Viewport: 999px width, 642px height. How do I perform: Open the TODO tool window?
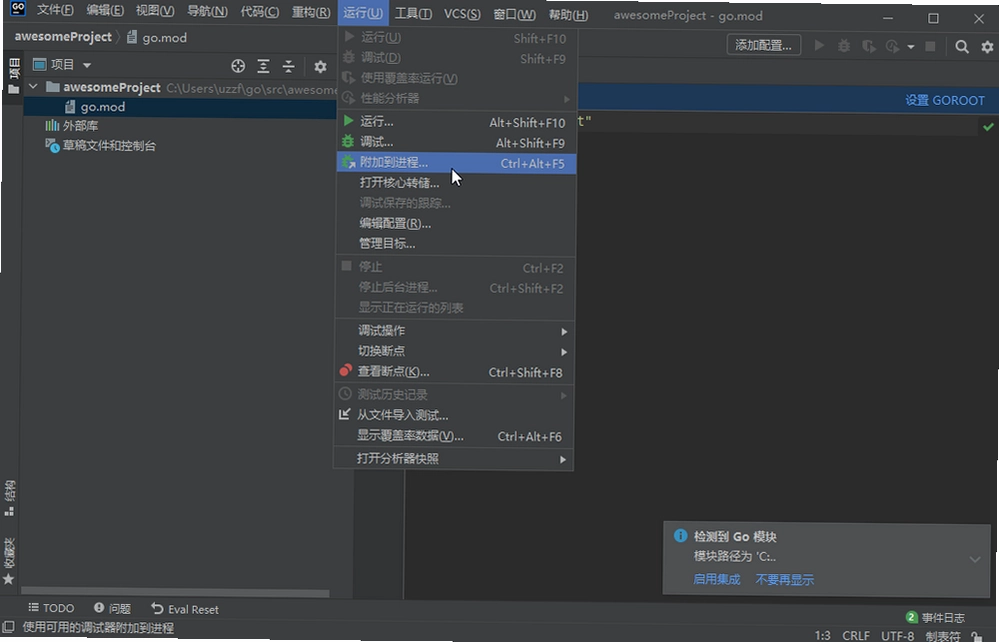coord(51,608)
